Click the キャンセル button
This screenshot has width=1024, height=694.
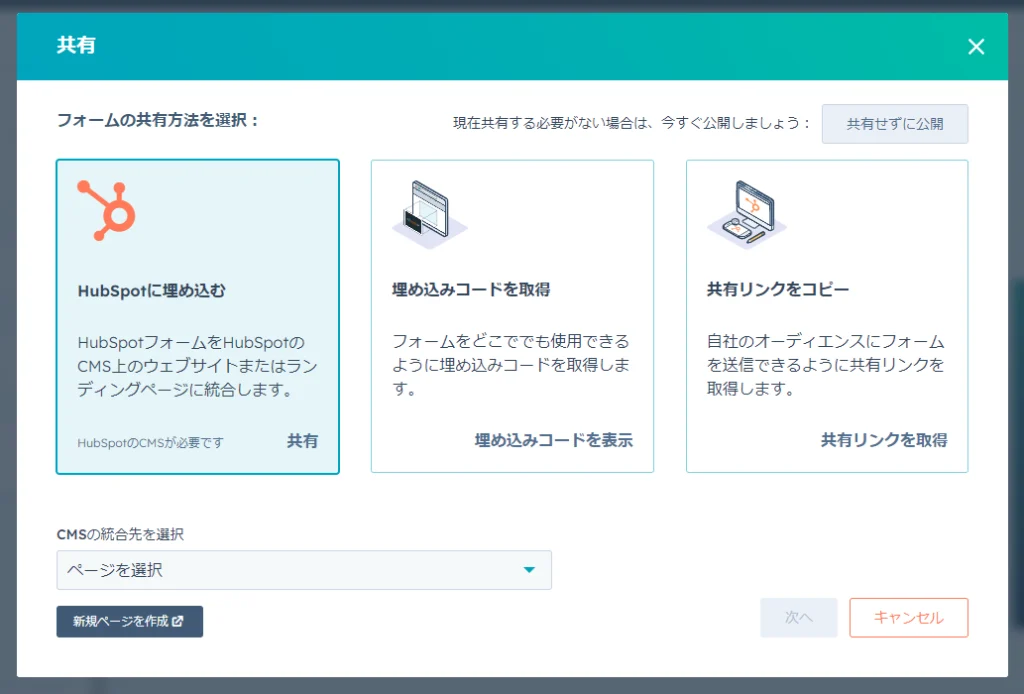pos(908,618)
